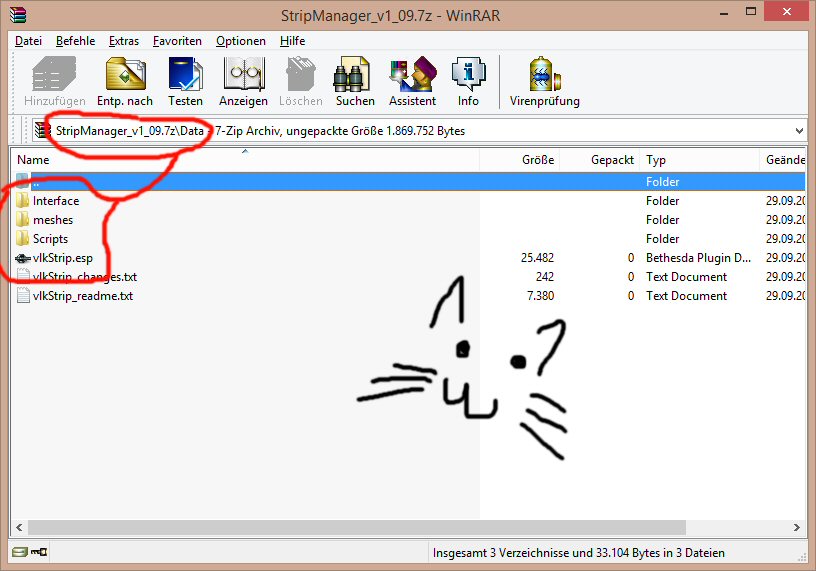Click the horizontal scrollbar left arrow
This screenshot has width=816, height=571.
19,527
